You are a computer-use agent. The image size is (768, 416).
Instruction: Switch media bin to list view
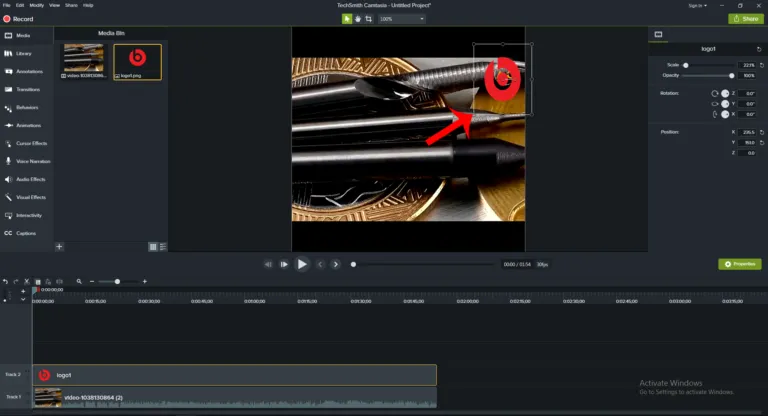[x=163, y=246]
